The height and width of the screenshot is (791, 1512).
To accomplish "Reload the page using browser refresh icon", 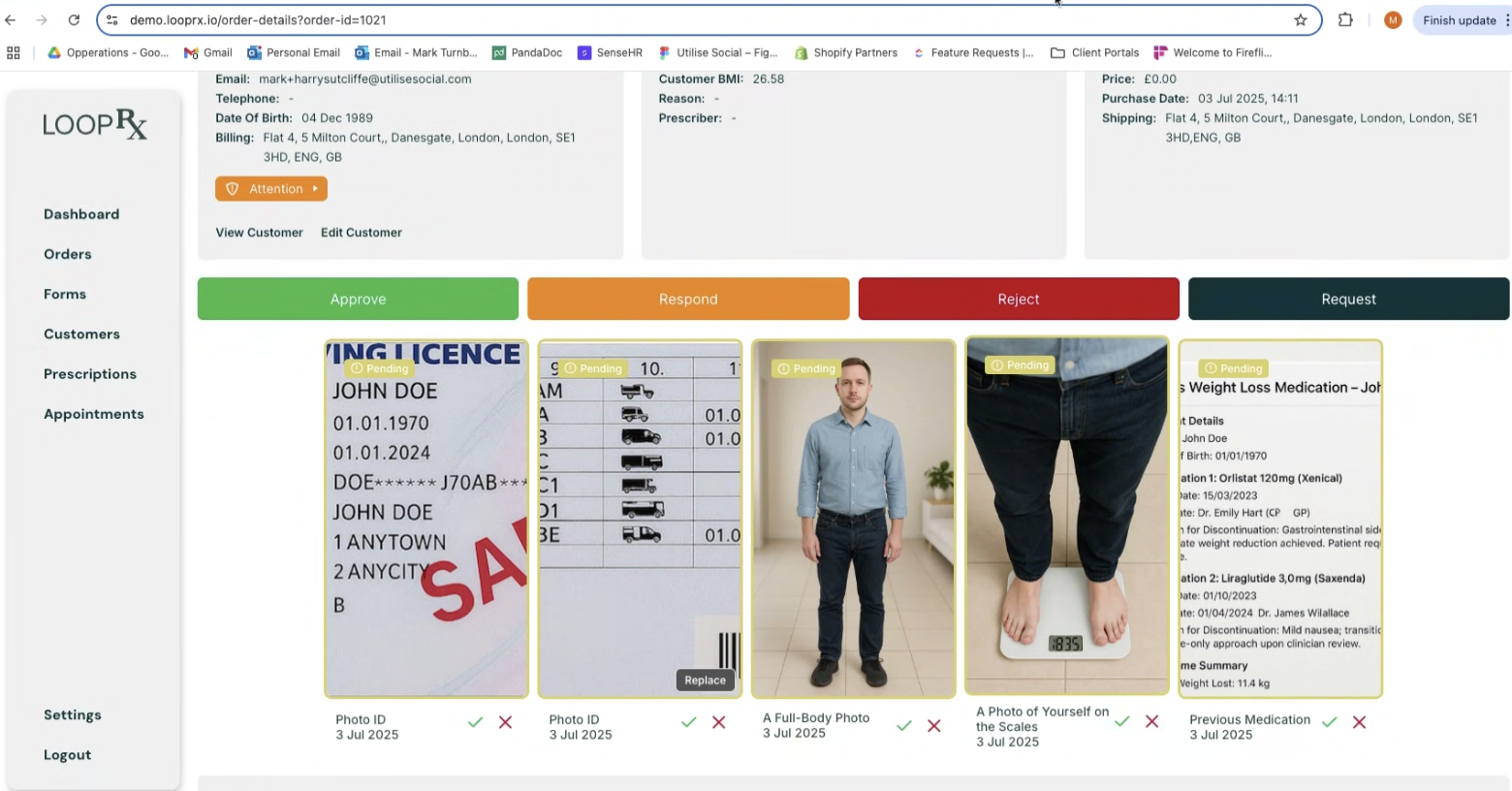I will [x=74, y=20].
